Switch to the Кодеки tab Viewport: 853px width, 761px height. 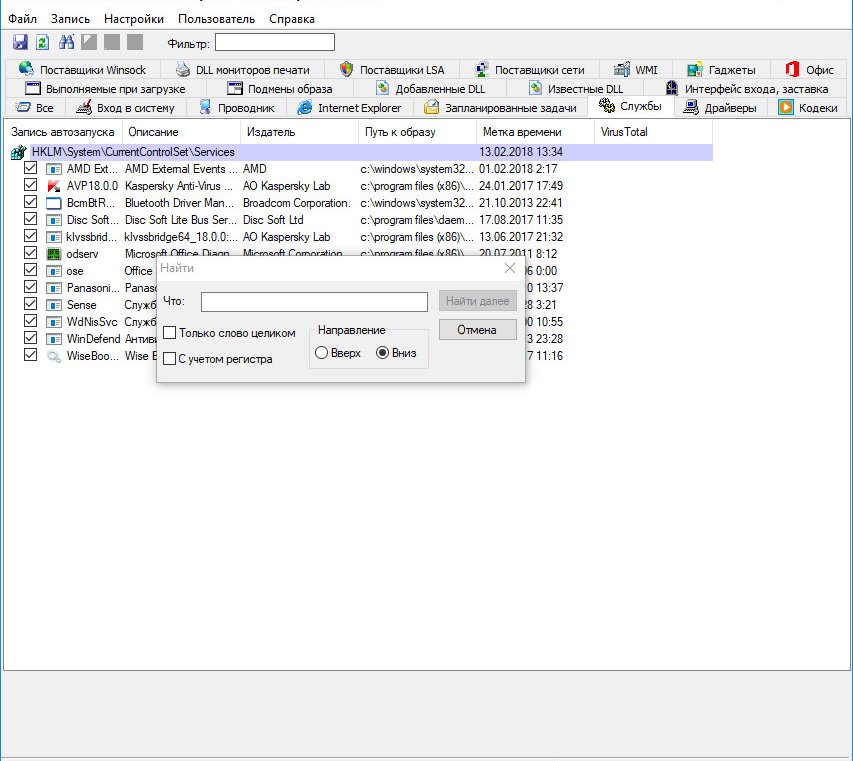pyautogui.click(x=808, y=108)
